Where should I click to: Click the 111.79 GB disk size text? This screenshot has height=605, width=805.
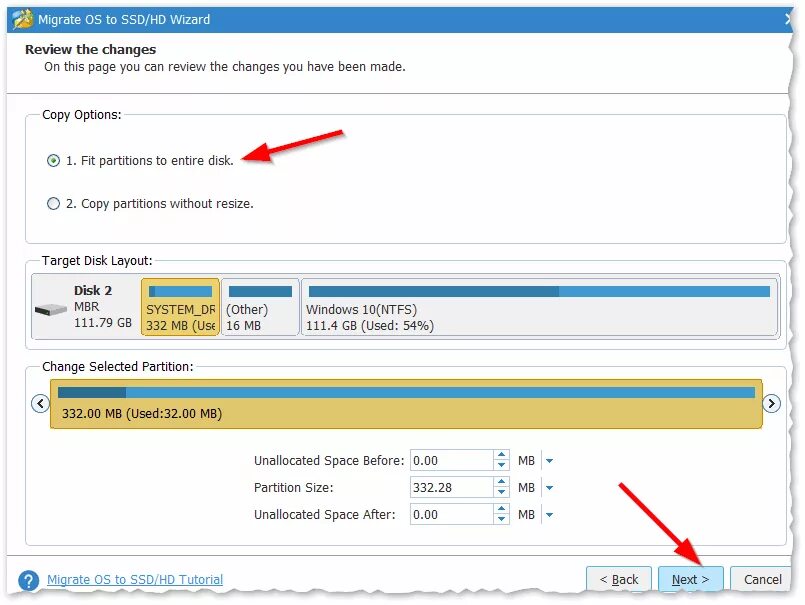coord(103,323)
